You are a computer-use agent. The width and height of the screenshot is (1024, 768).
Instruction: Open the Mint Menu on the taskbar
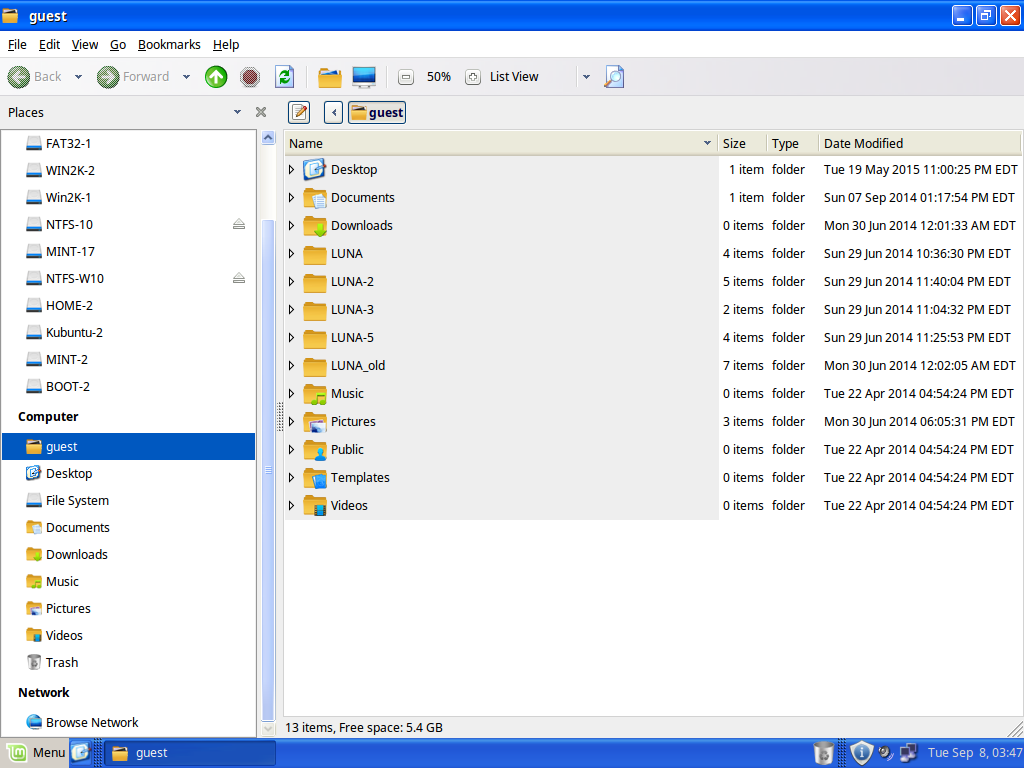point(35,752)
